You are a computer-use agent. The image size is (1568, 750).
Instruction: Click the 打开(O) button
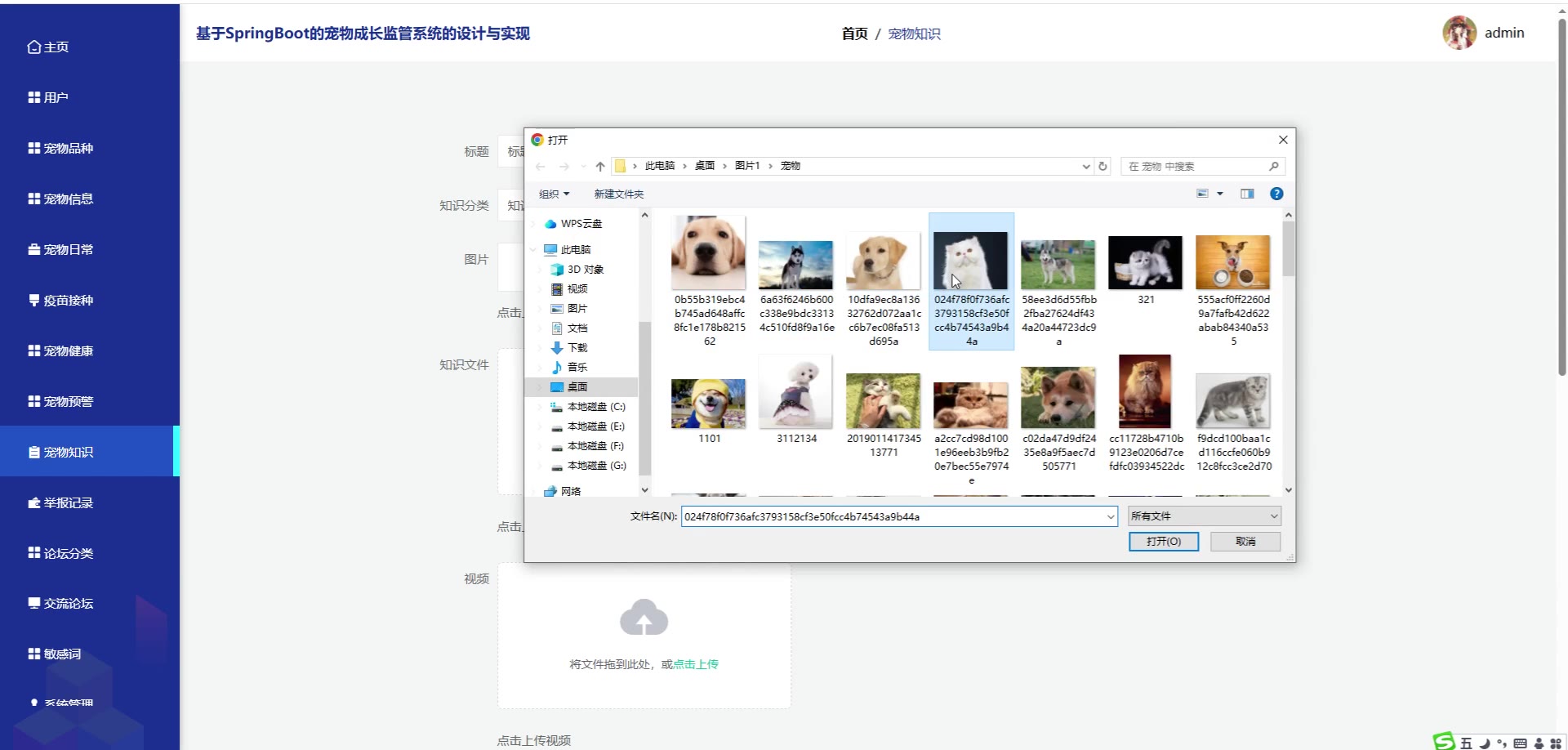coord(1164,542)
